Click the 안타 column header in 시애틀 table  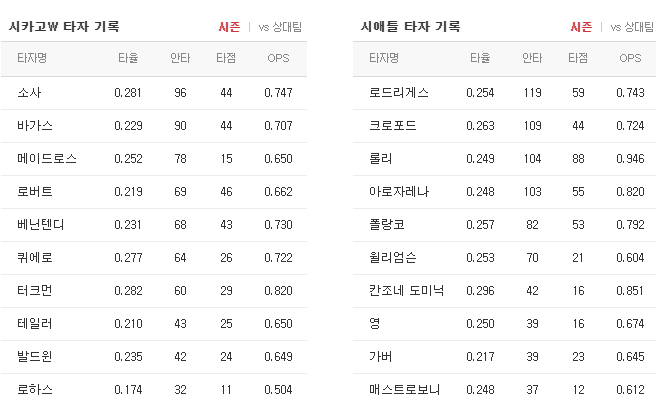pos(532,58)
